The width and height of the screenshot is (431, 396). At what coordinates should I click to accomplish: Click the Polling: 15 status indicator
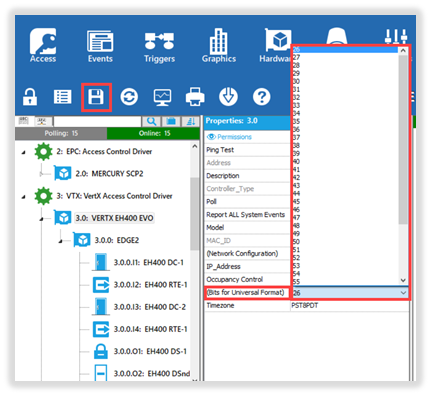61,133
